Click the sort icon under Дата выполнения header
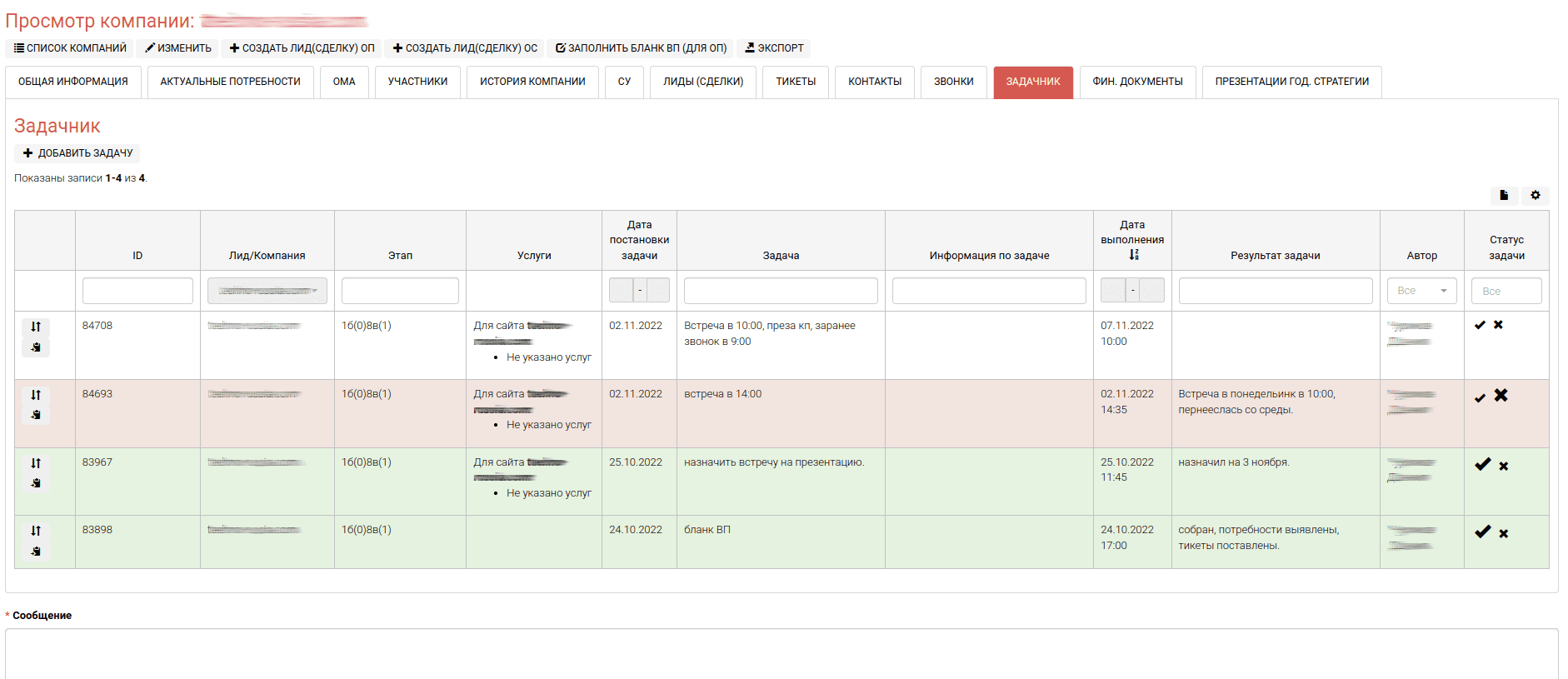 [x=1133, y=255]
